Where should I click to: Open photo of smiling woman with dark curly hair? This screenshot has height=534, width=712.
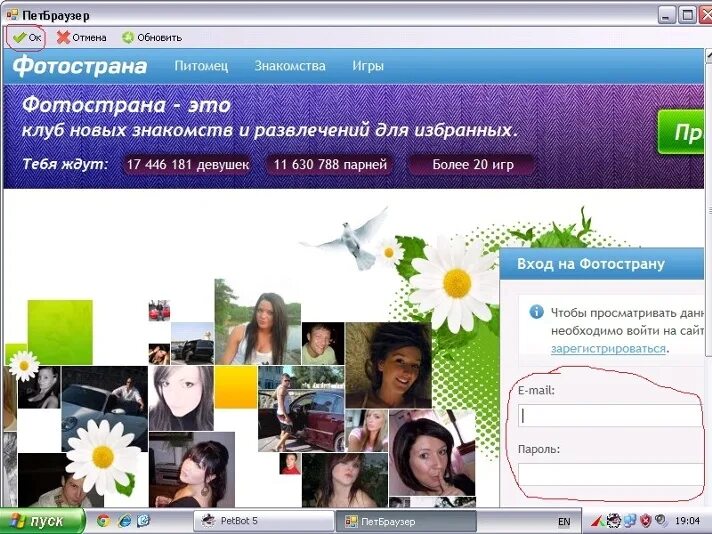point(388,365)
